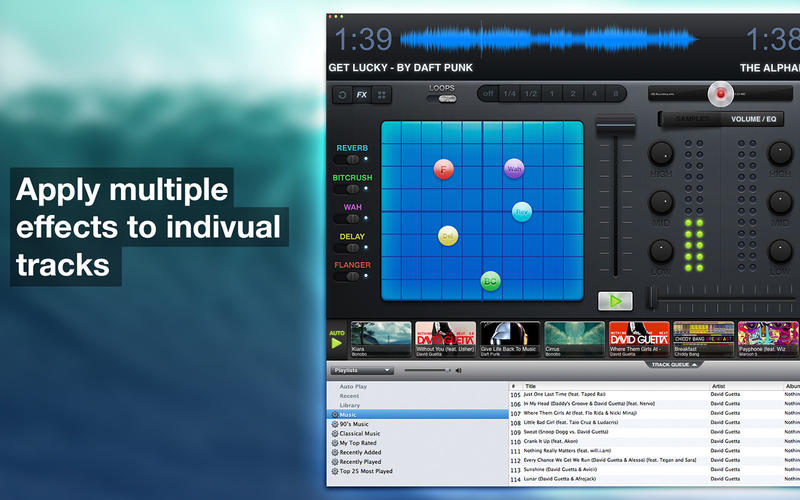Select the Cirrus track thumbnail
The height and width of the screenshot is (500, 800).
pyautogui.click(x=574, y=339)
